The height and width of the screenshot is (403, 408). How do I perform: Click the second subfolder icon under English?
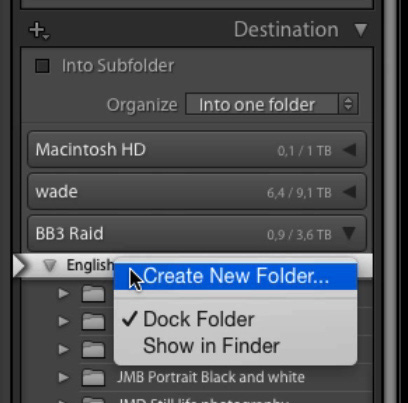pos(93,322)
